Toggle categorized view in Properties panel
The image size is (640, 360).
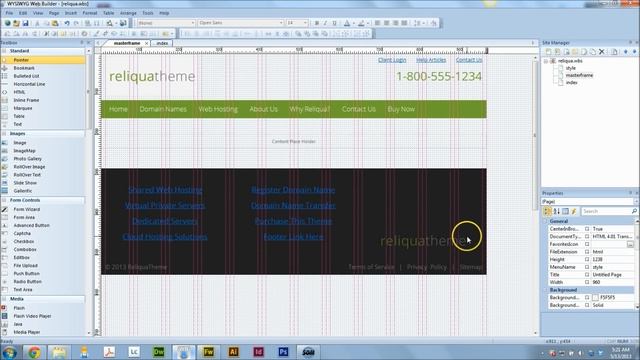547,211
